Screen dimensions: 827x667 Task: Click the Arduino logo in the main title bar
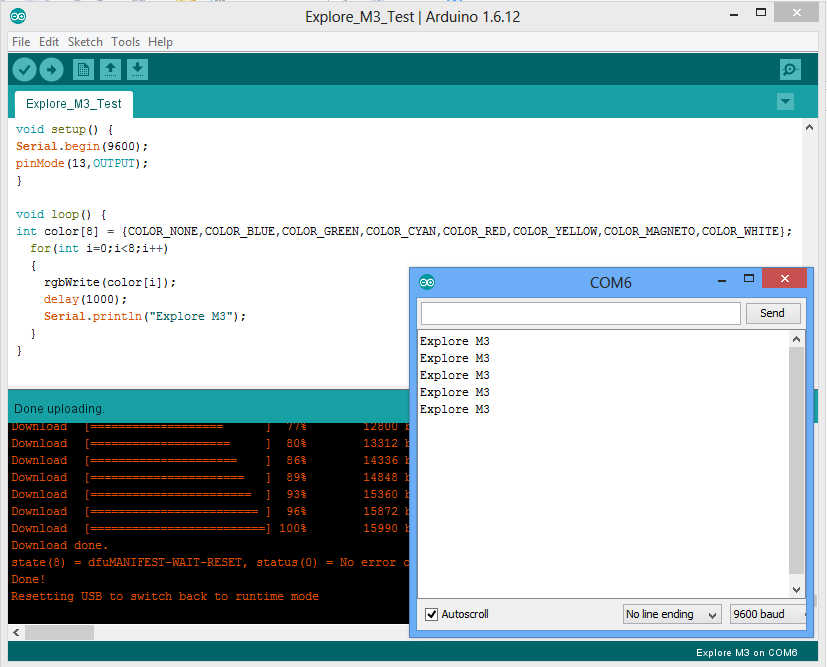pos(18,16)
